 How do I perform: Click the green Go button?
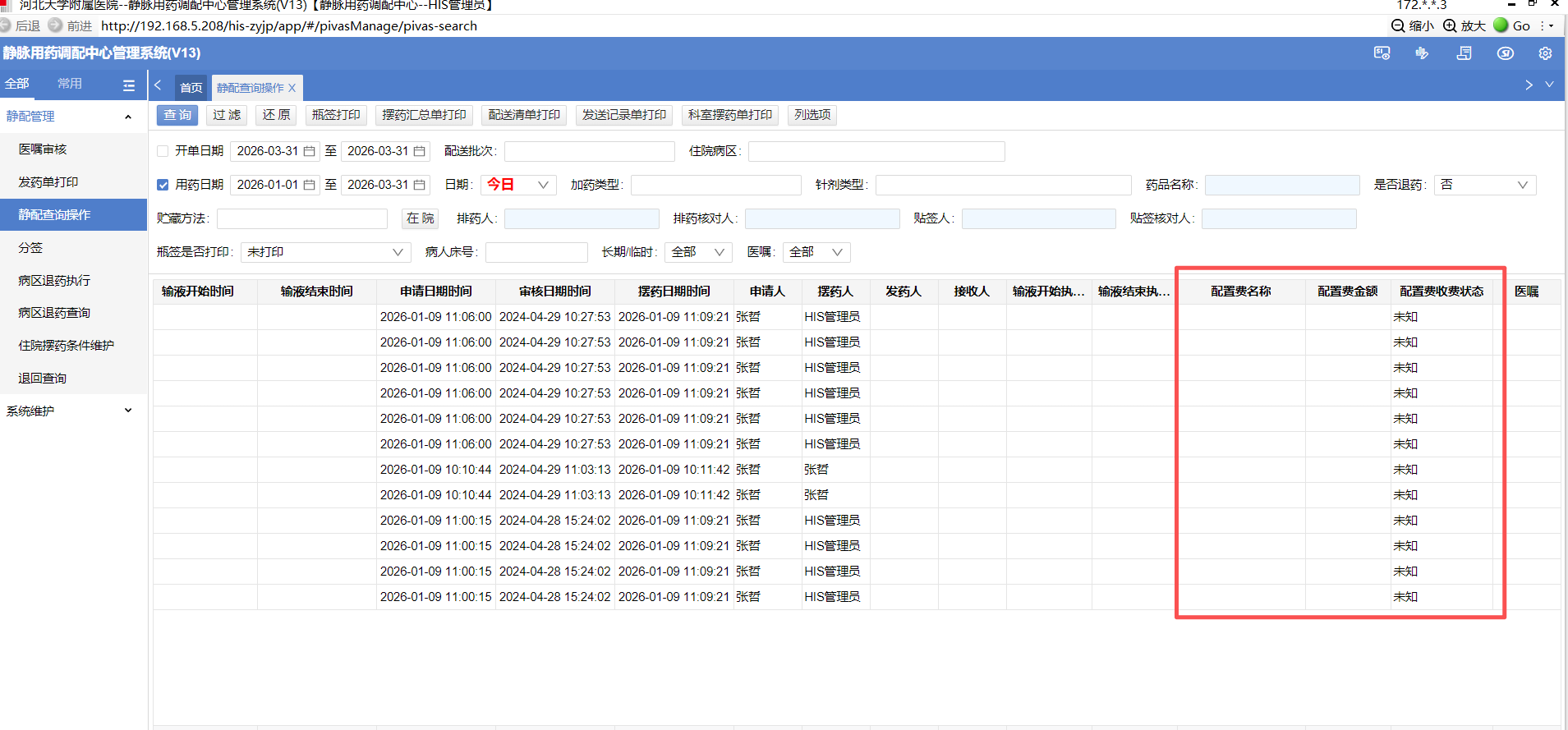(x=1511, y=25)
